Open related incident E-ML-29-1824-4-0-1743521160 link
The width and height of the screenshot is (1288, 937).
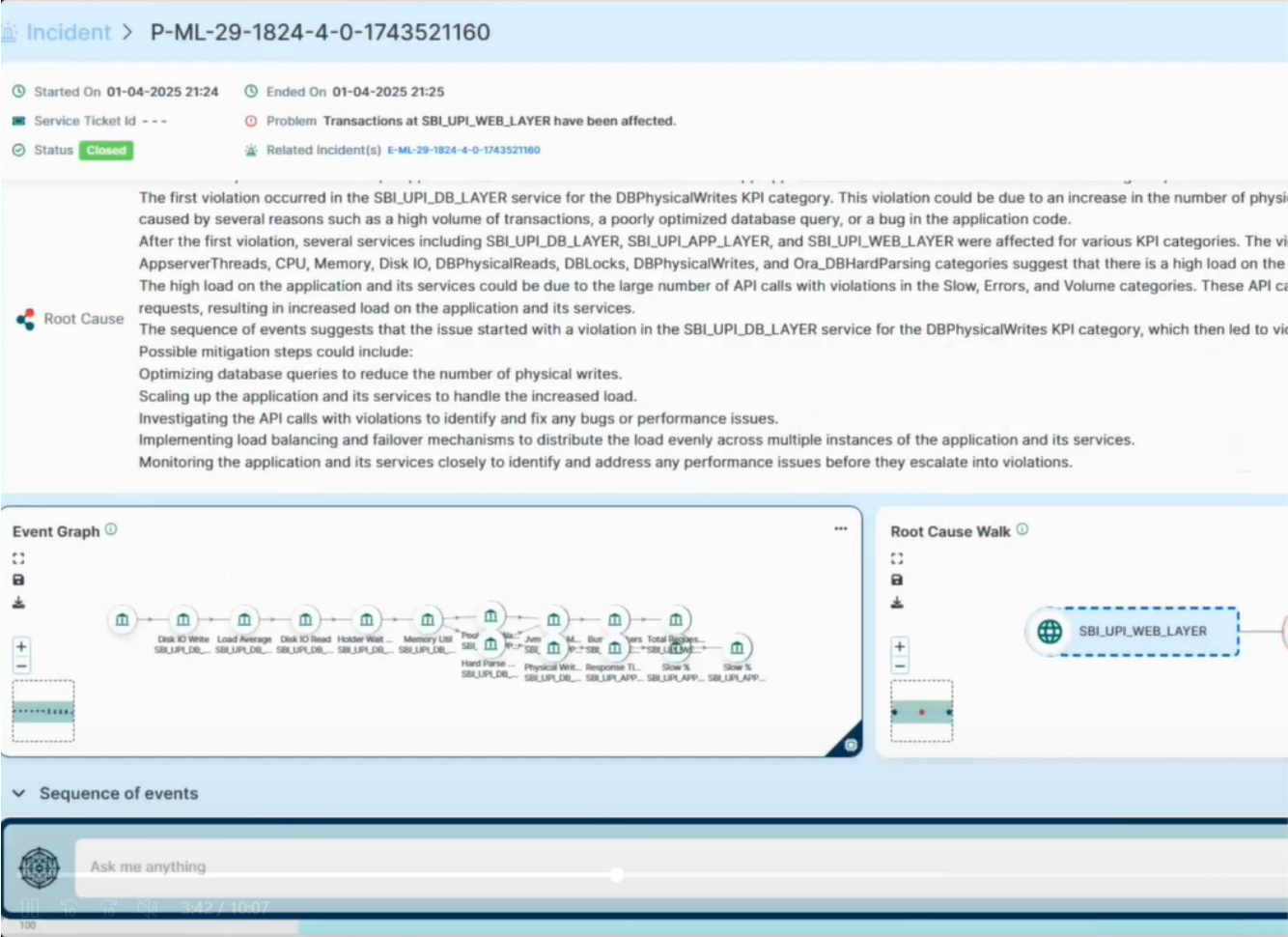tap(463, 150)
